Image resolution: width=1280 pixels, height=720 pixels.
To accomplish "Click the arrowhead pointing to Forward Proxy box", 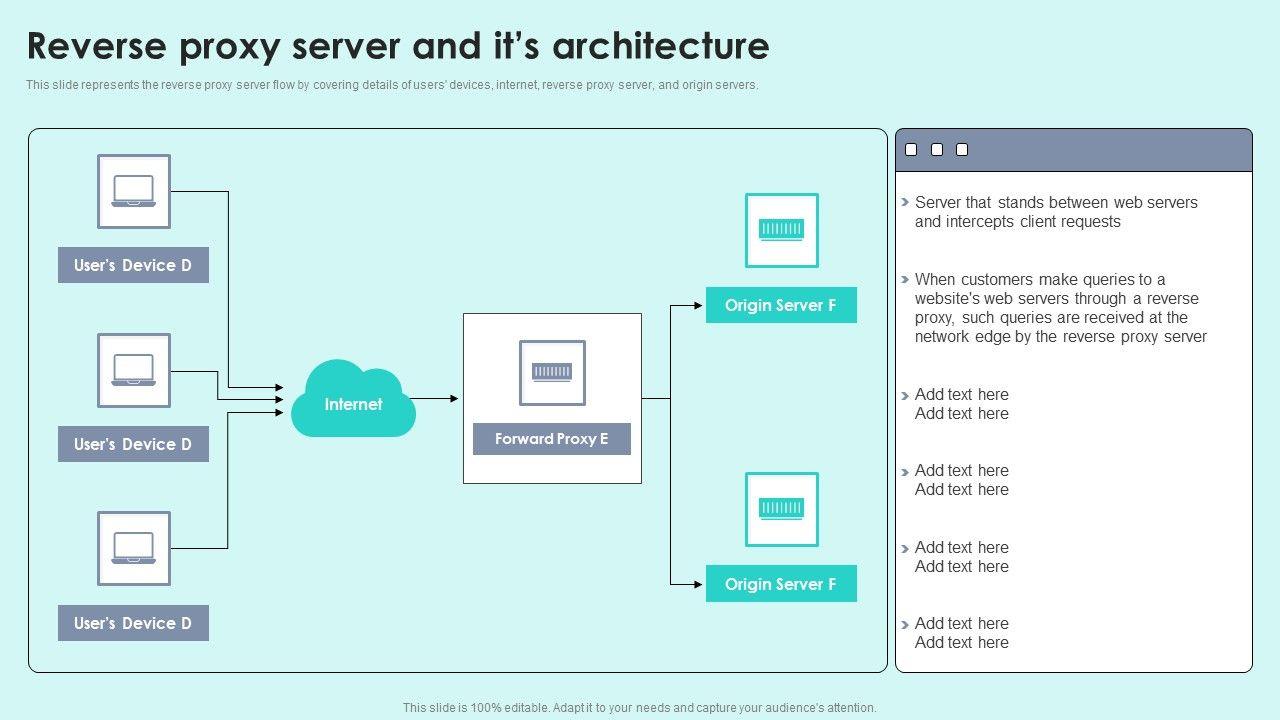I will (x=454, y=398).
